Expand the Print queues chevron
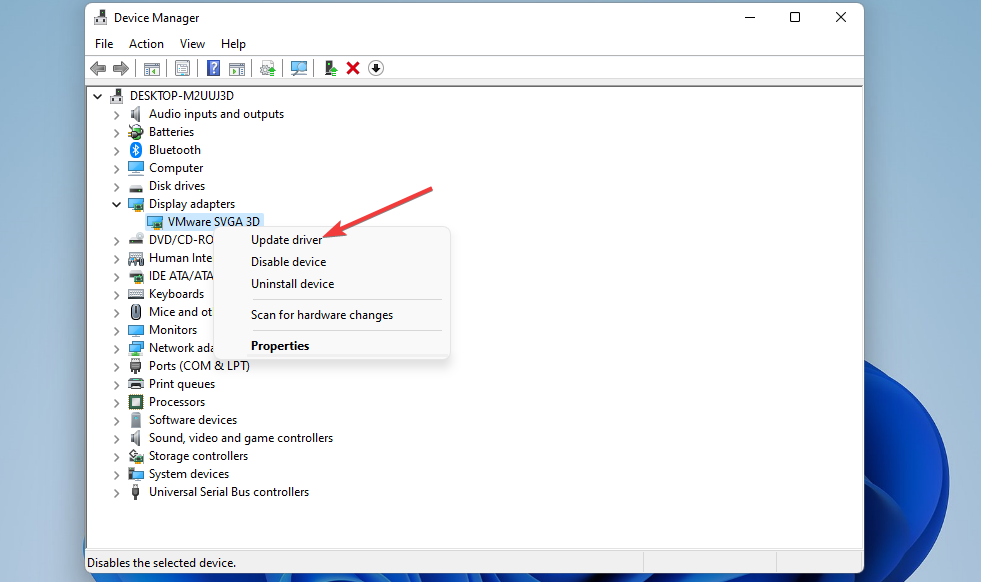This screenshot has height=582, width=981. [x=116, y=385]
